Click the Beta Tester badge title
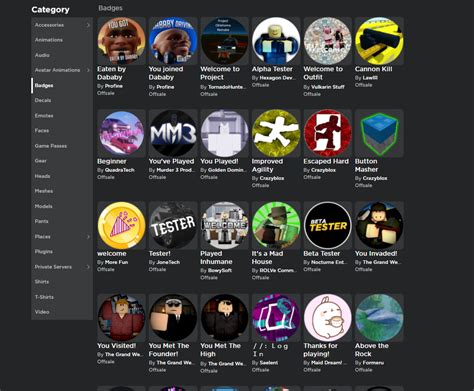Image resolution: width=474 pixels, height=391 pixels. coord(322,254)
